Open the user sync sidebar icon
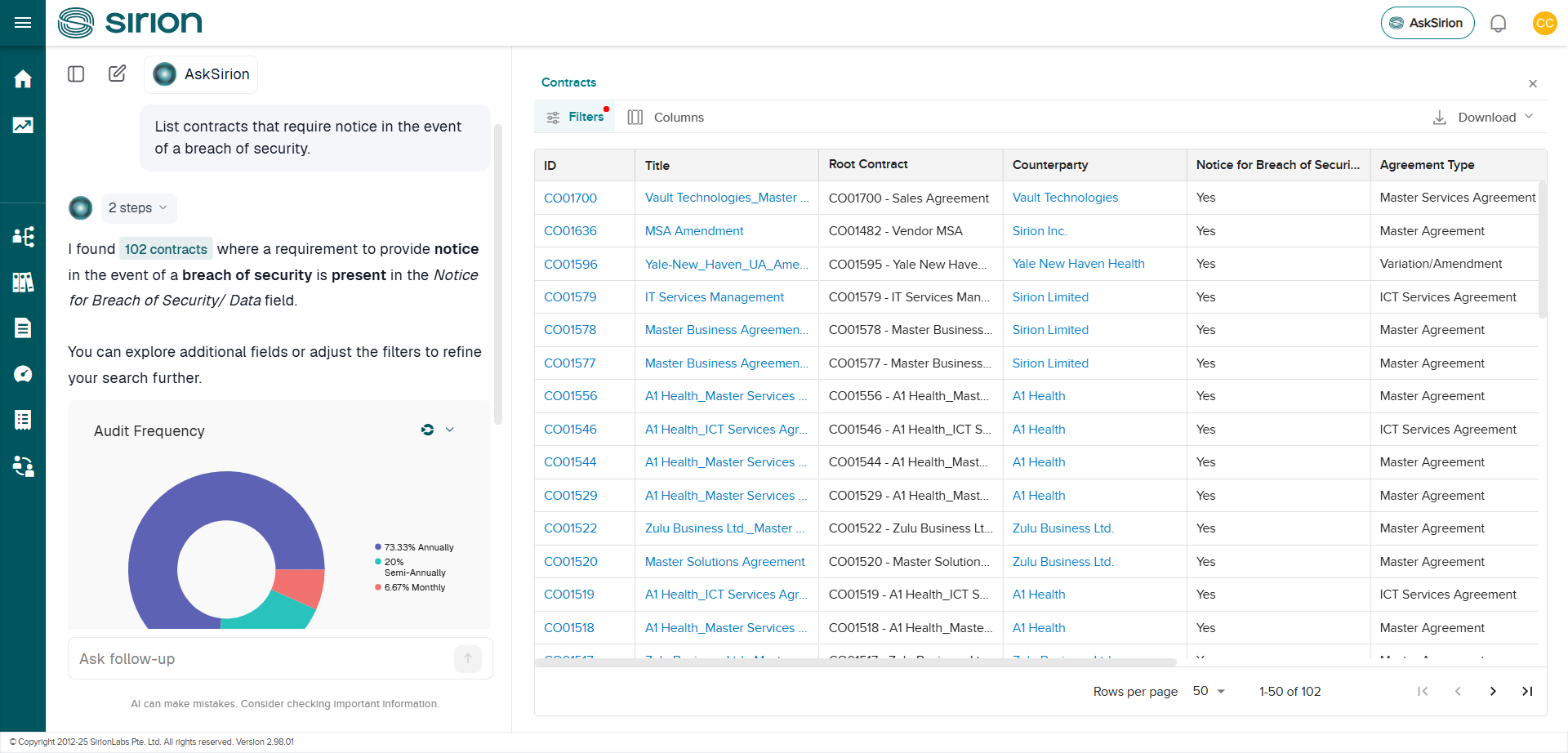The height and width of the screenshot is (753, 1568). coord(23,466)
